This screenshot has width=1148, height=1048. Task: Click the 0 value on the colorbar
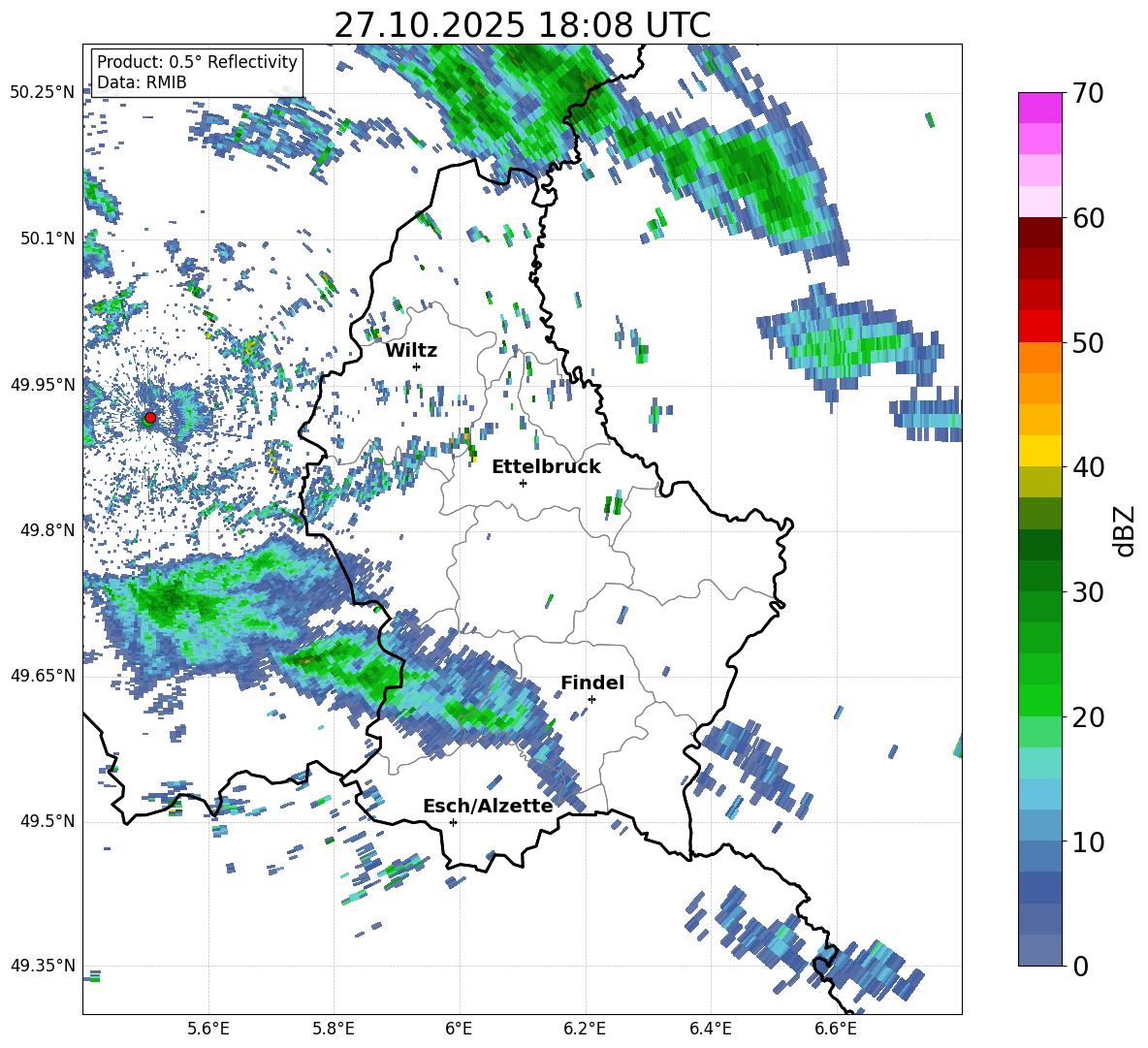point(1080,966)
